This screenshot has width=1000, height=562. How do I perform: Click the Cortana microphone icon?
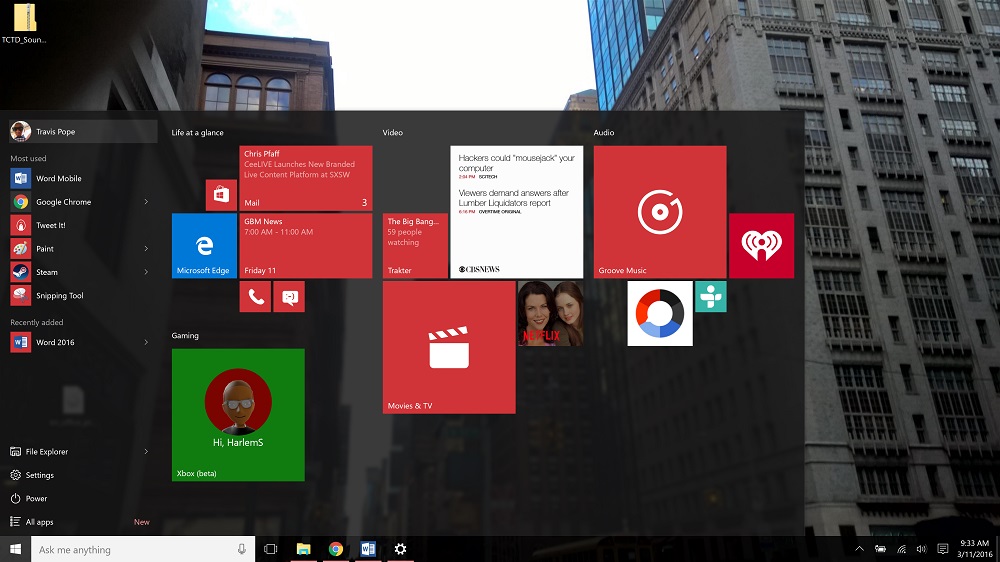[x=242, y=549]
